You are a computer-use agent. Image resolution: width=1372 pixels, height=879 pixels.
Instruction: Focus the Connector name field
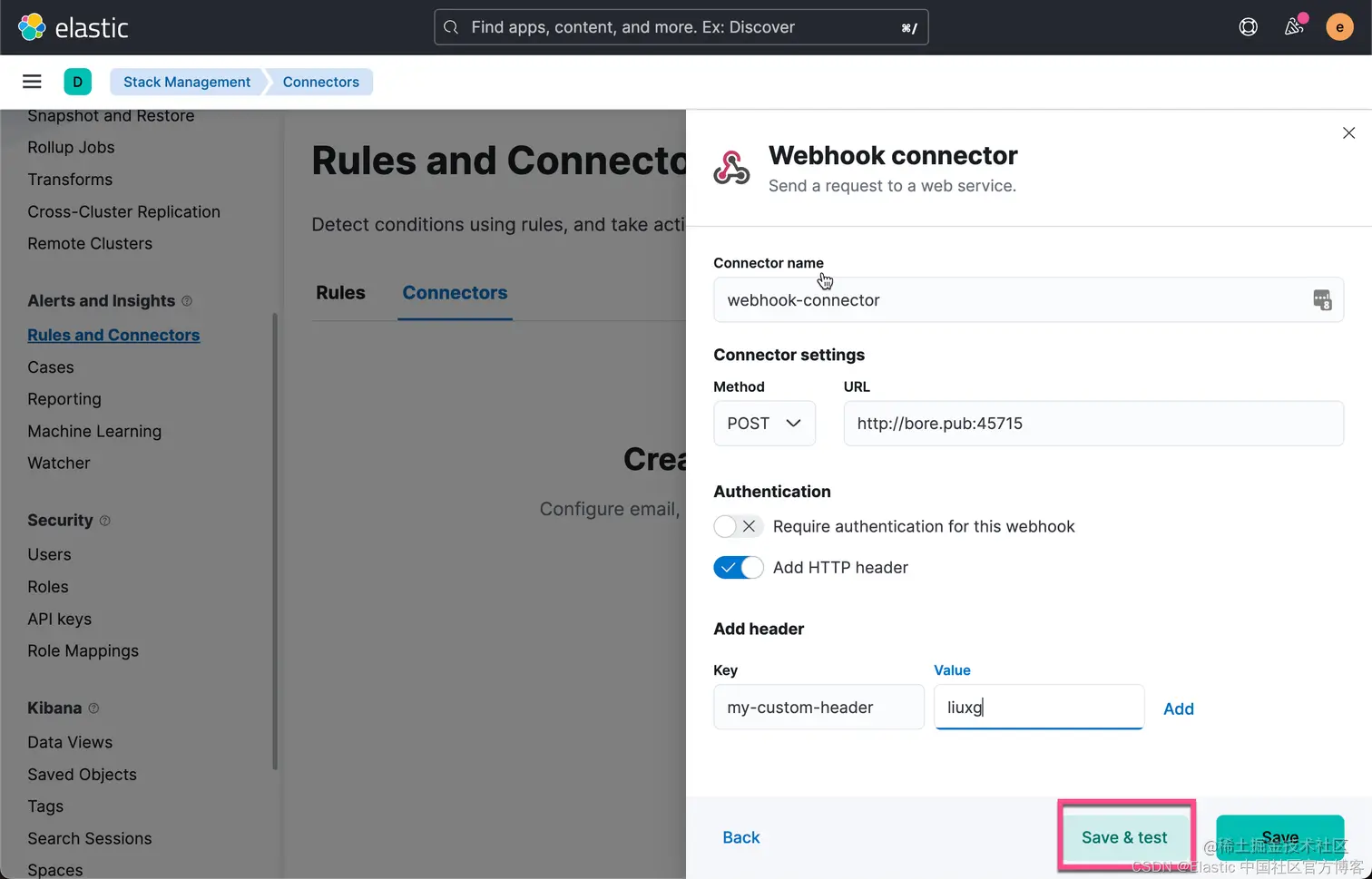(x=1028, y=300)
